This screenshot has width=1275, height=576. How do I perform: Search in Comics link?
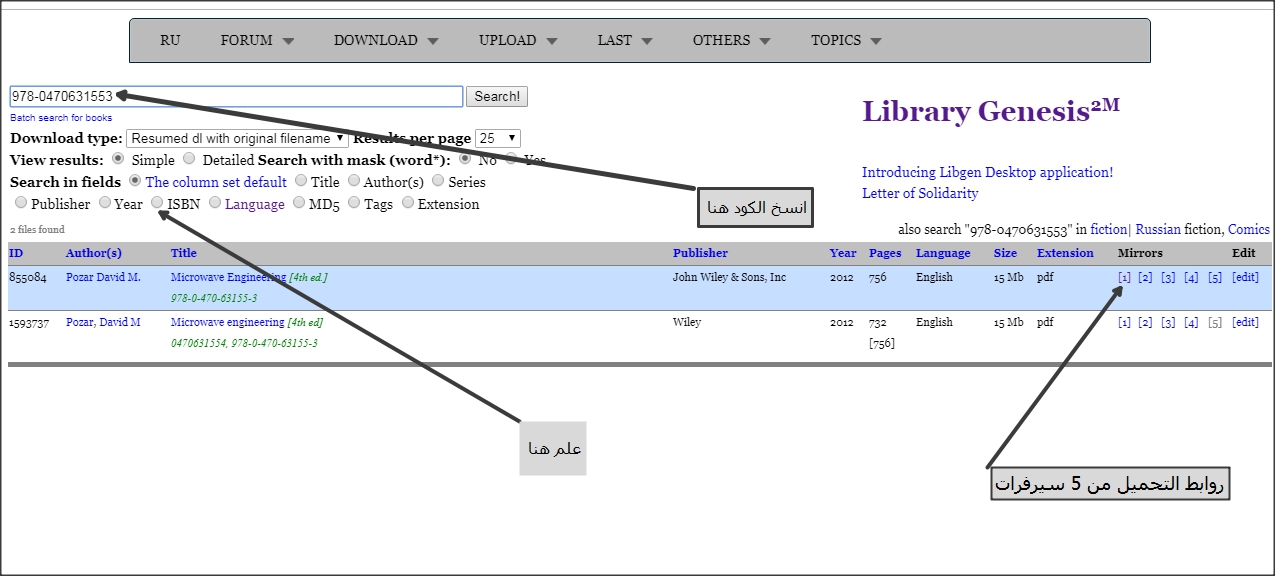click(x=1249, y=229)
